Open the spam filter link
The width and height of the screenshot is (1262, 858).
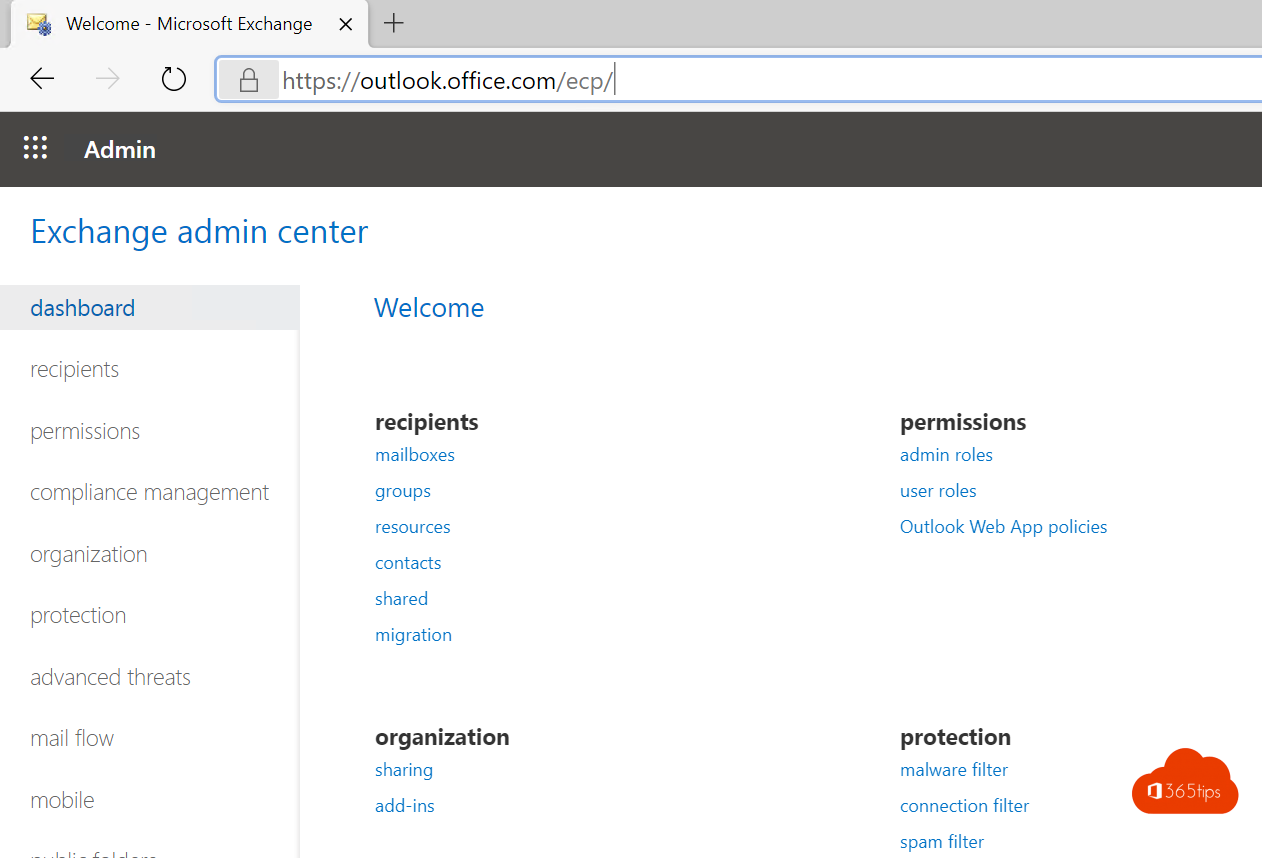[x=942, y=842]
